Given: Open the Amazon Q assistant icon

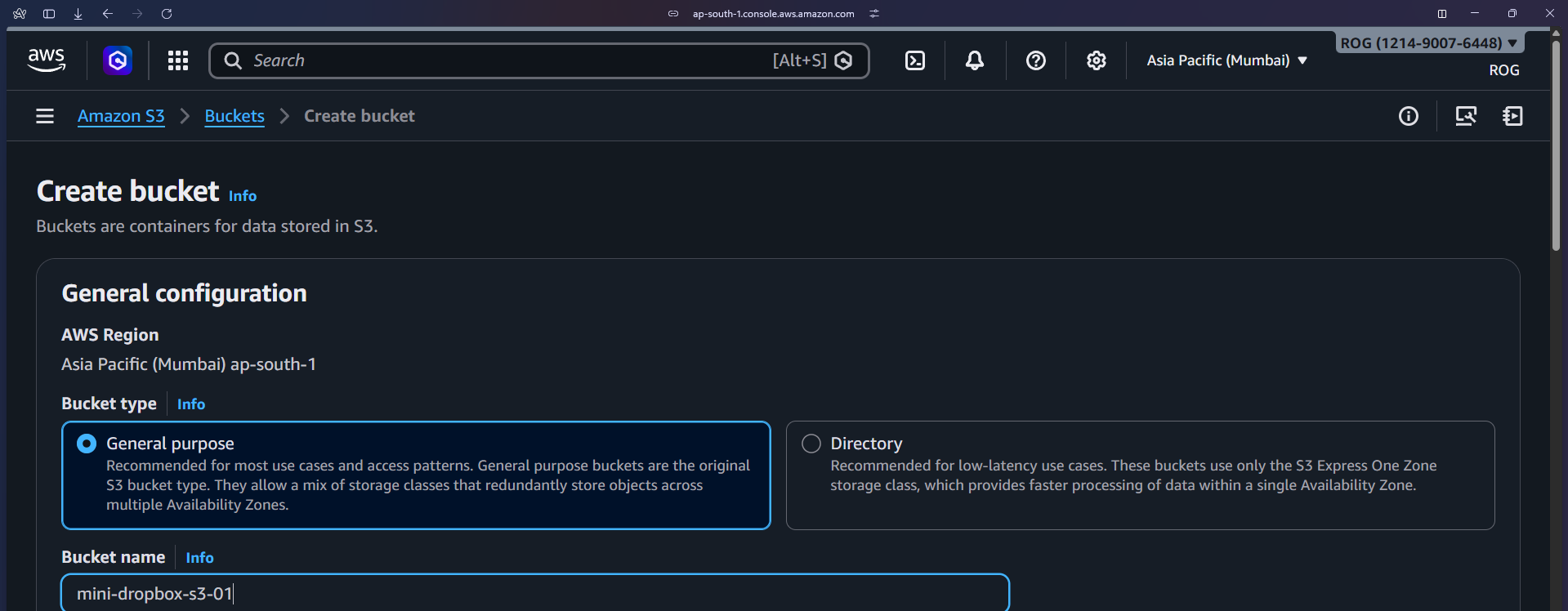Looking at the screenshot, I should (118, 60).
